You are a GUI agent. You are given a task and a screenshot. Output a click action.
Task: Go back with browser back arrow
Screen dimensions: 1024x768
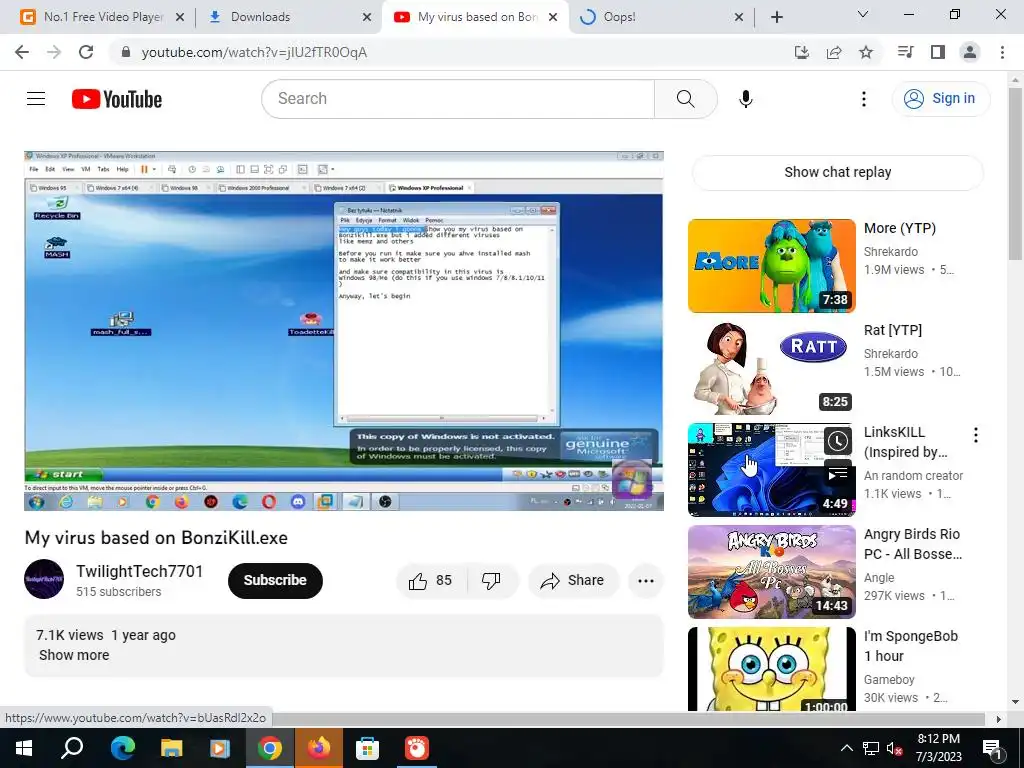(22, 52)
